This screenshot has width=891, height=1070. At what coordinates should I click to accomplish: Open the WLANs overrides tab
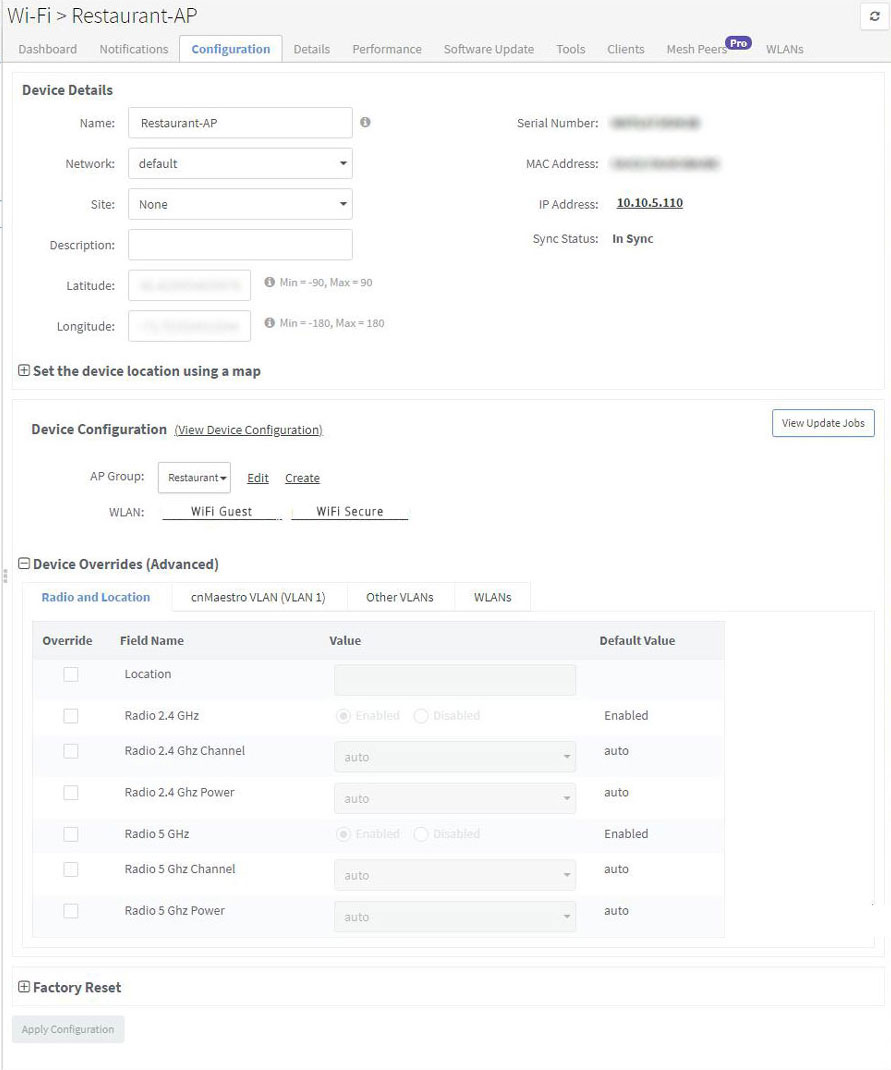[493, 597]
